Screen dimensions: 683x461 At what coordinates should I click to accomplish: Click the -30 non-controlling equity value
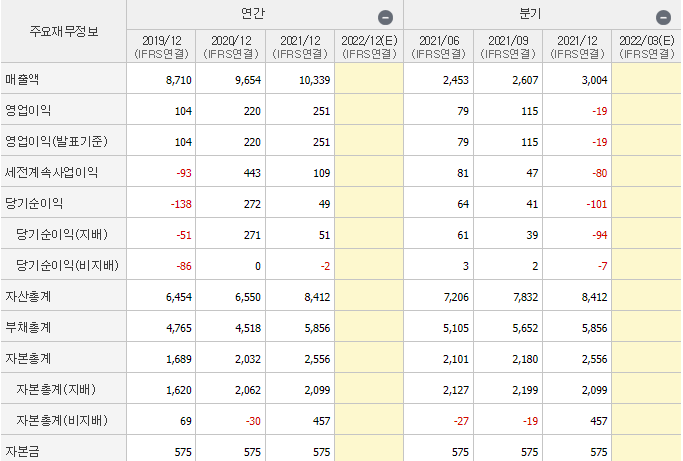(253, 421)
